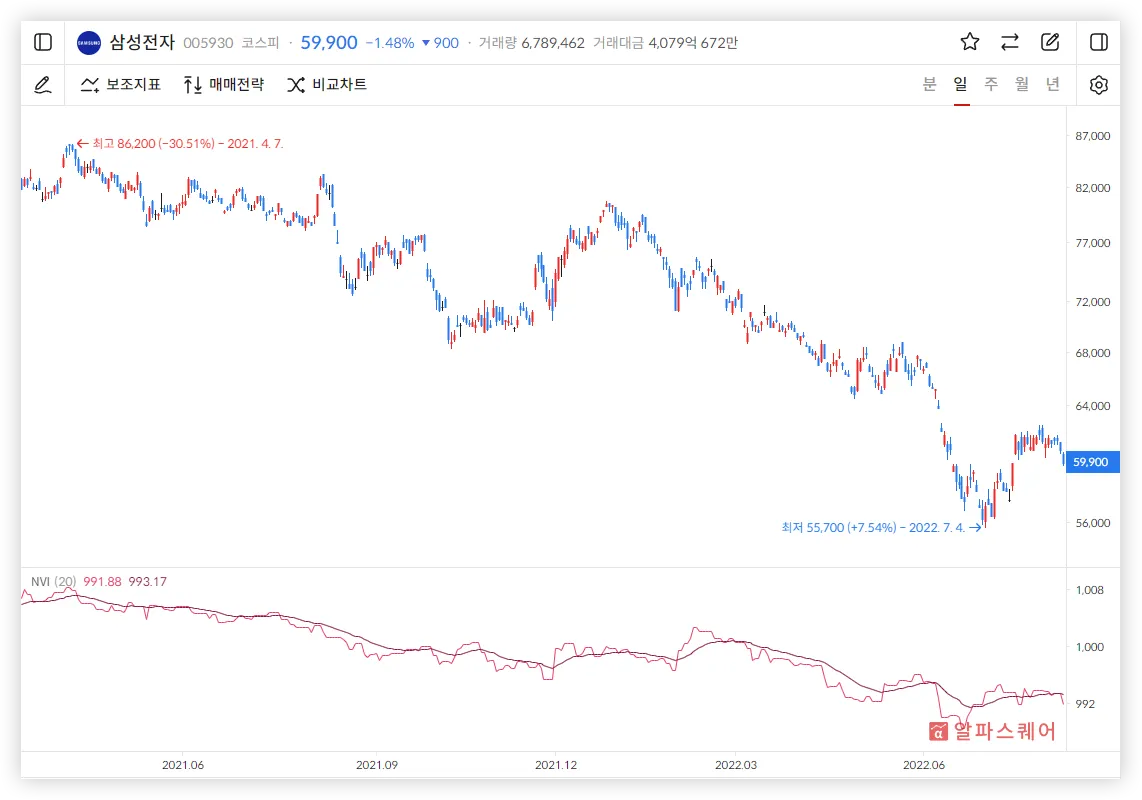
Task: Open the 매매전략 trading strategy menu
Action: pos(223,85)
